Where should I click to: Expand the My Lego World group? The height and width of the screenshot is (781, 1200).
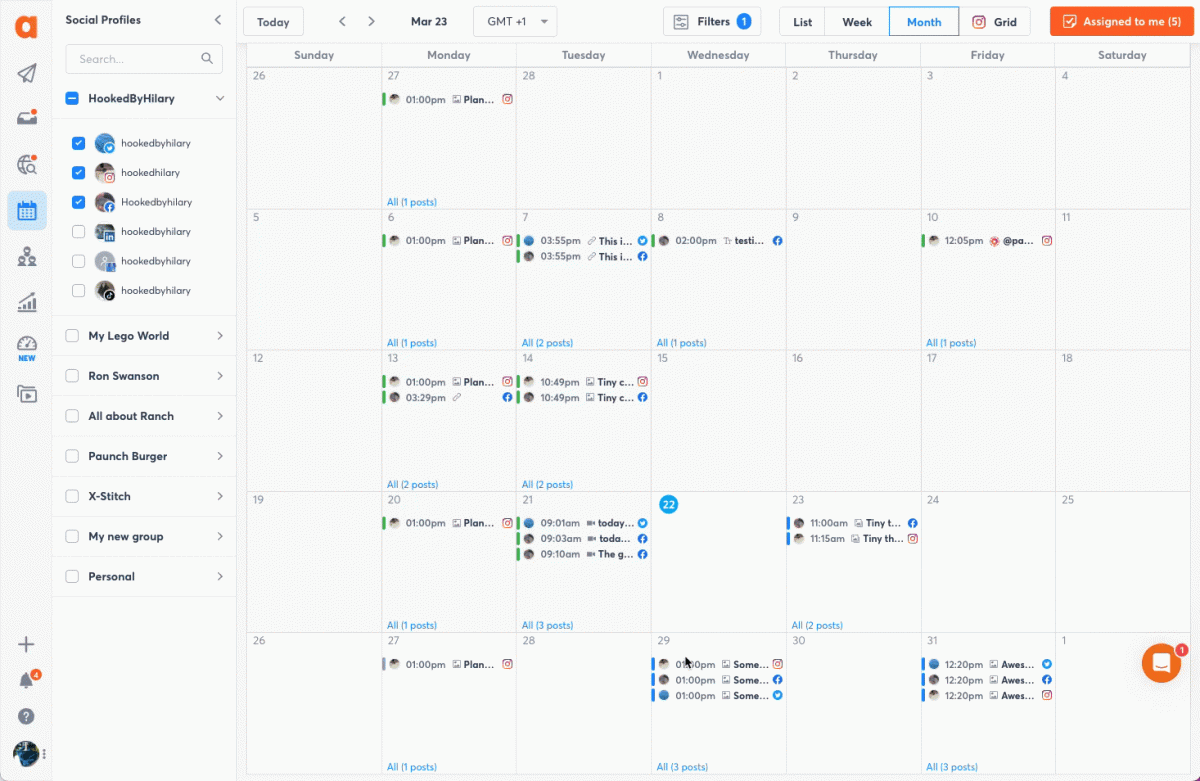(x=220, y=336)
